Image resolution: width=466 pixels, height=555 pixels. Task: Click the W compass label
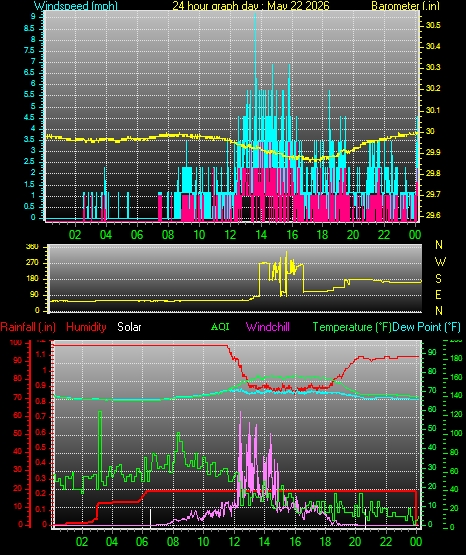440,262
